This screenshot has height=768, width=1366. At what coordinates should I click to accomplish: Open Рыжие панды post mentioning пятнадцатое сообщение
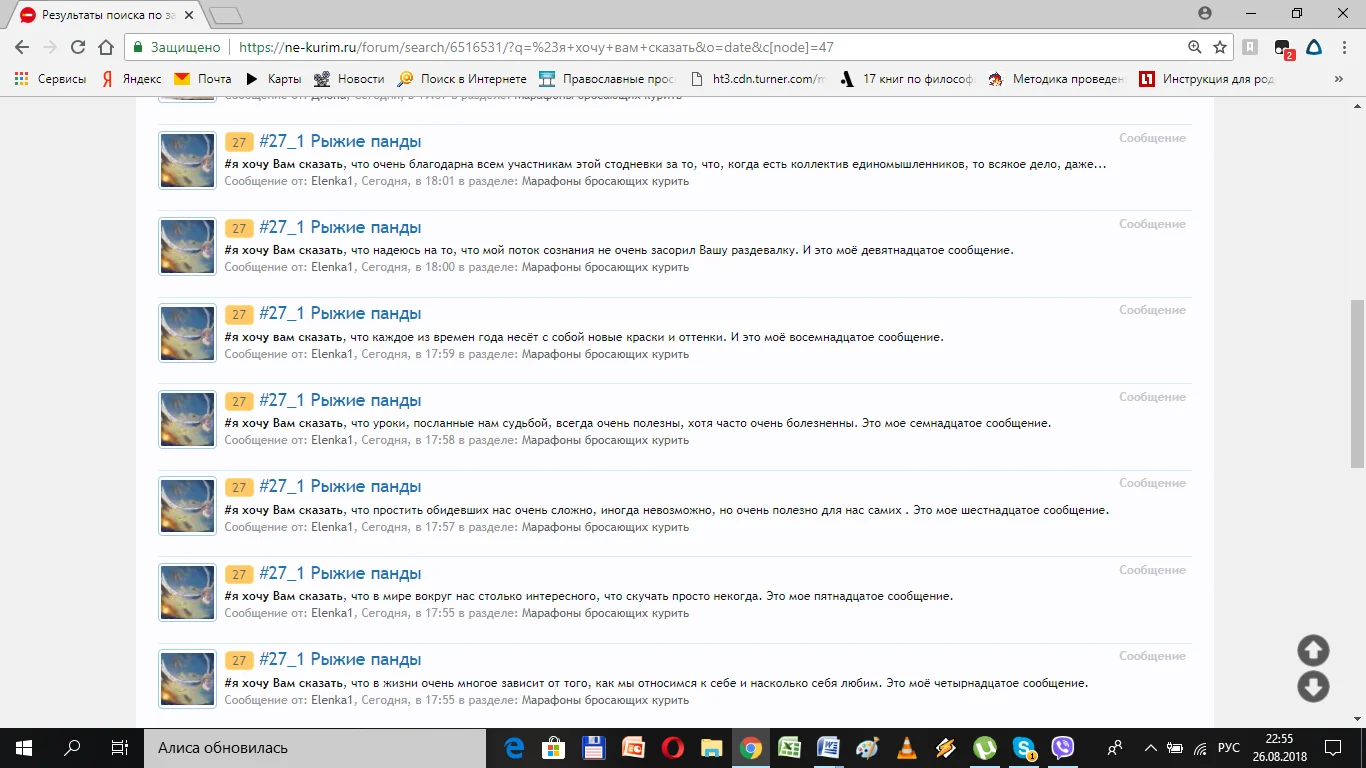(340, 573)
